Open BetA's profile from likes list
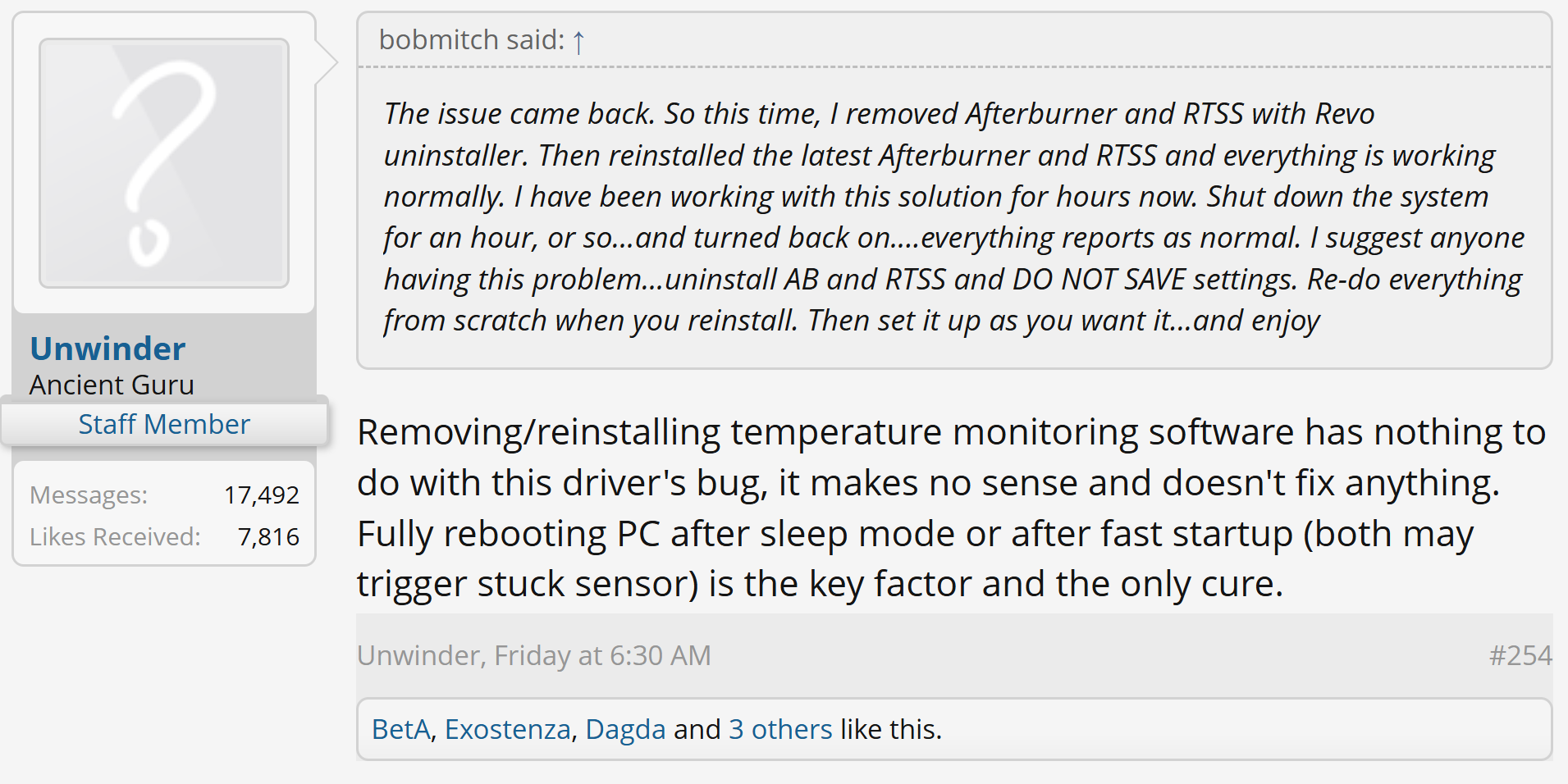1568x784 pixels. tap(400, 729)
